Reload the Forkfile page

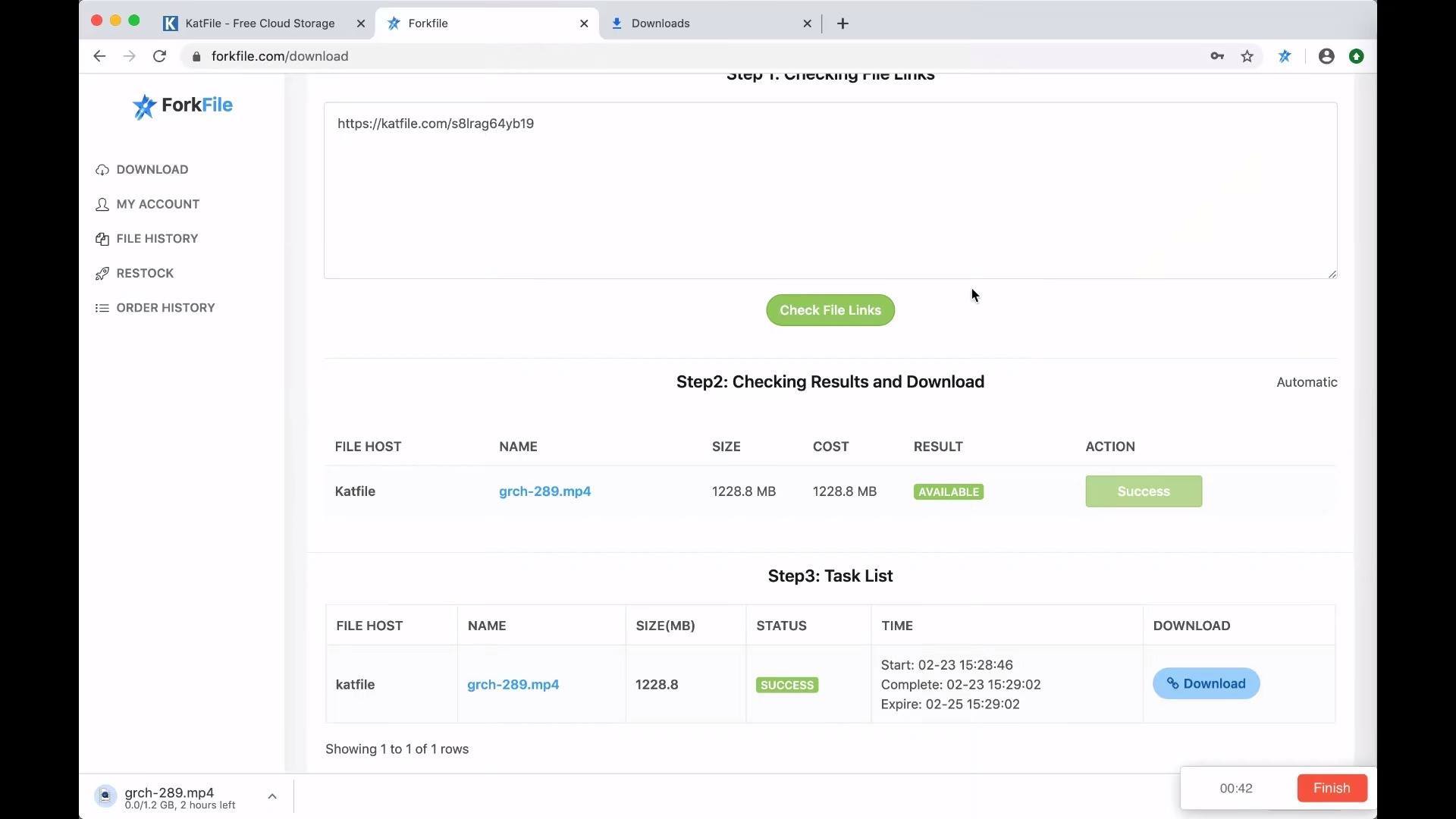click(159, 56)
